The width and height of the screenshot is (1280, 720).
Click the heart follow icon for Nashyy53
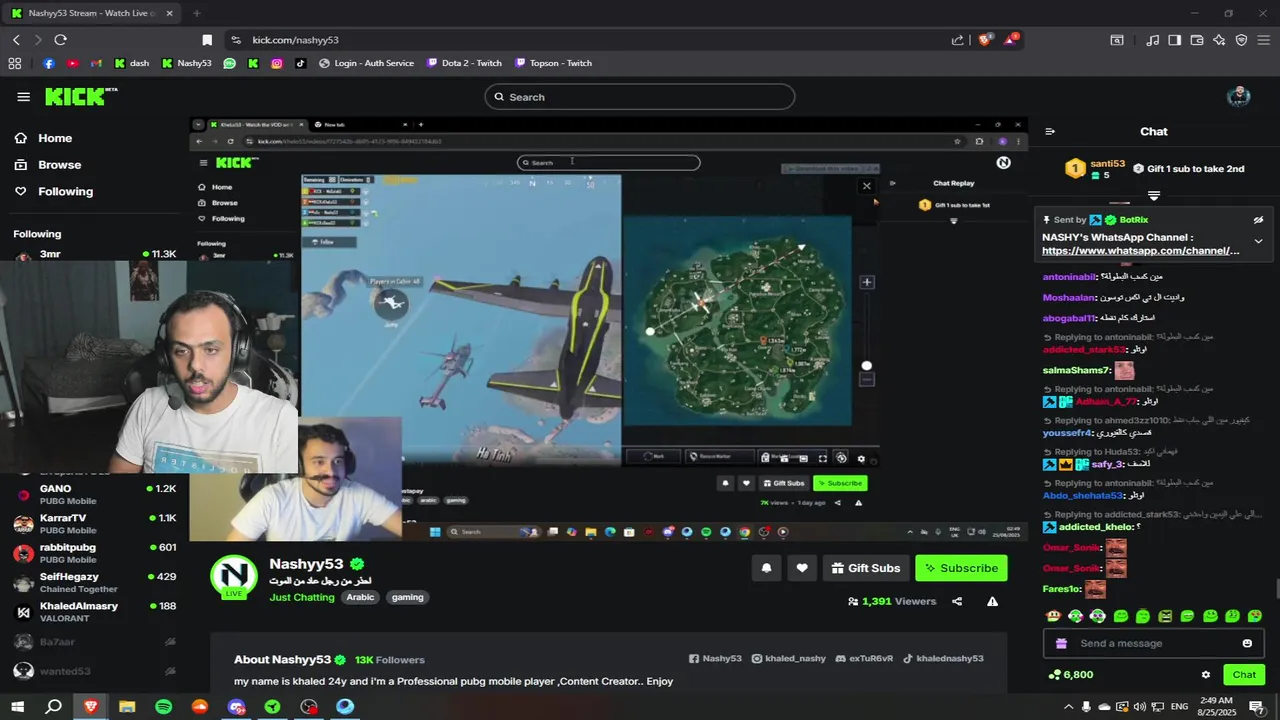click(802, 568)
